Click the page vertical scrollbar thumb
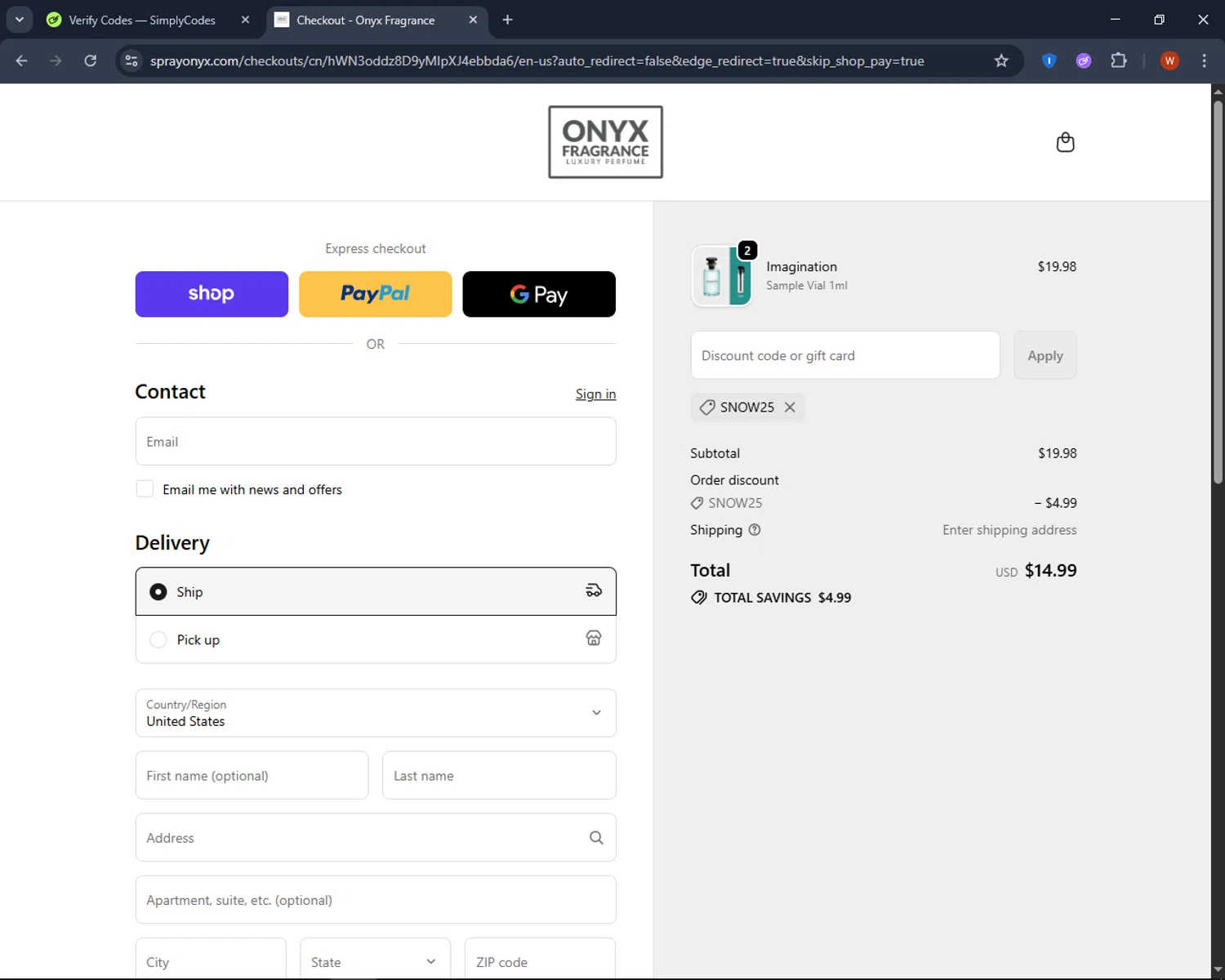 point(1218,292)
